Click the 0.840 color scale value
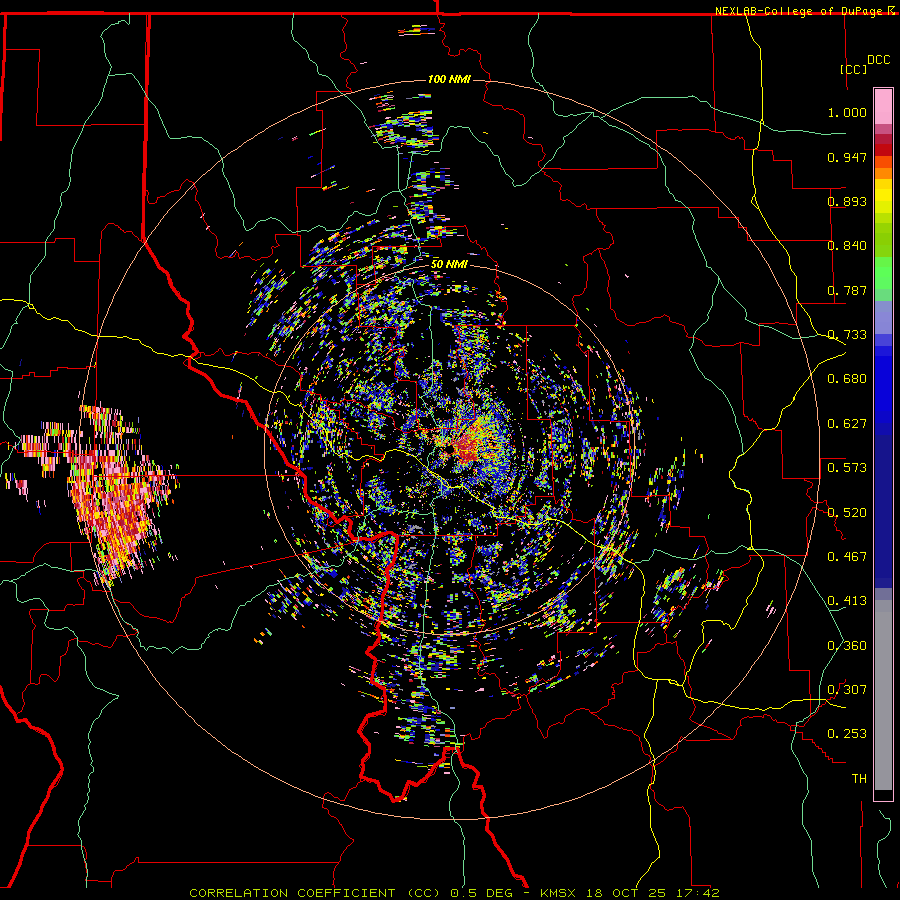 tap(847, 246)
